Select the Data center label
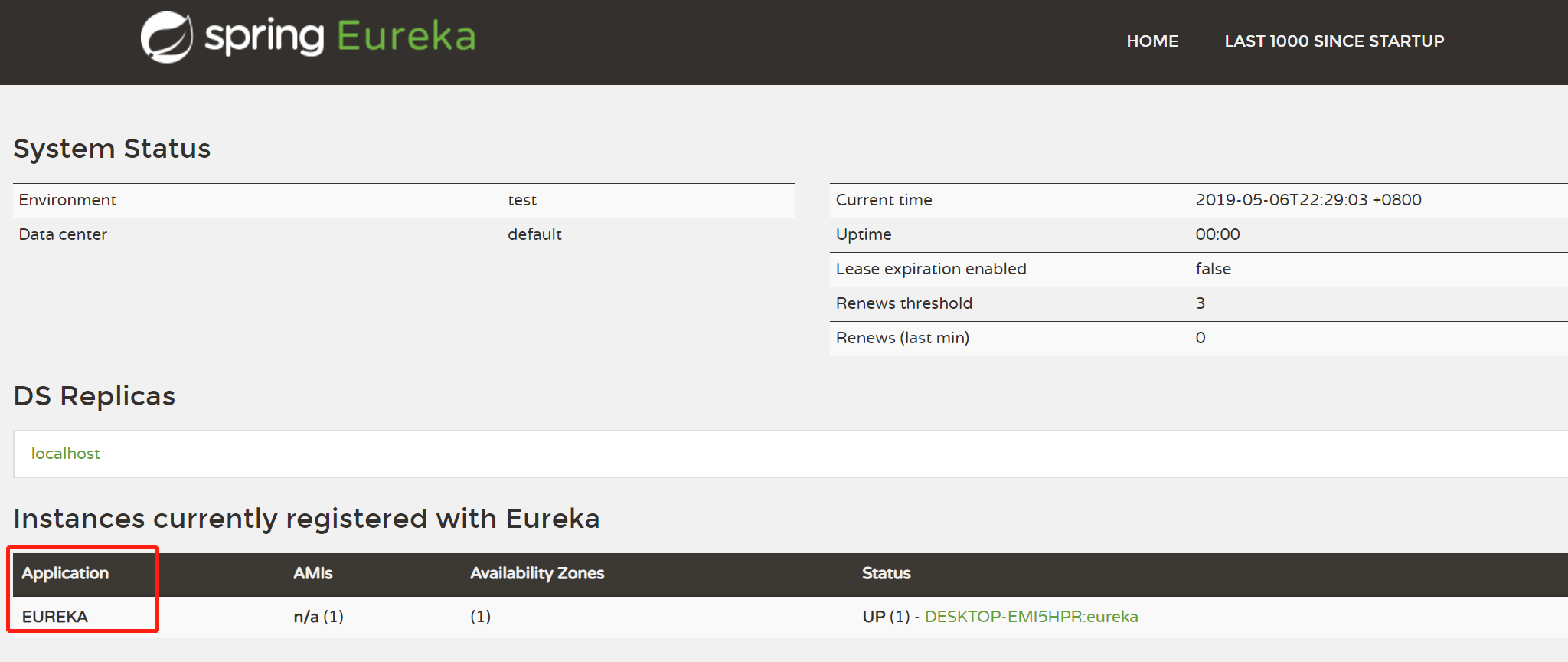 pos(63,234)
